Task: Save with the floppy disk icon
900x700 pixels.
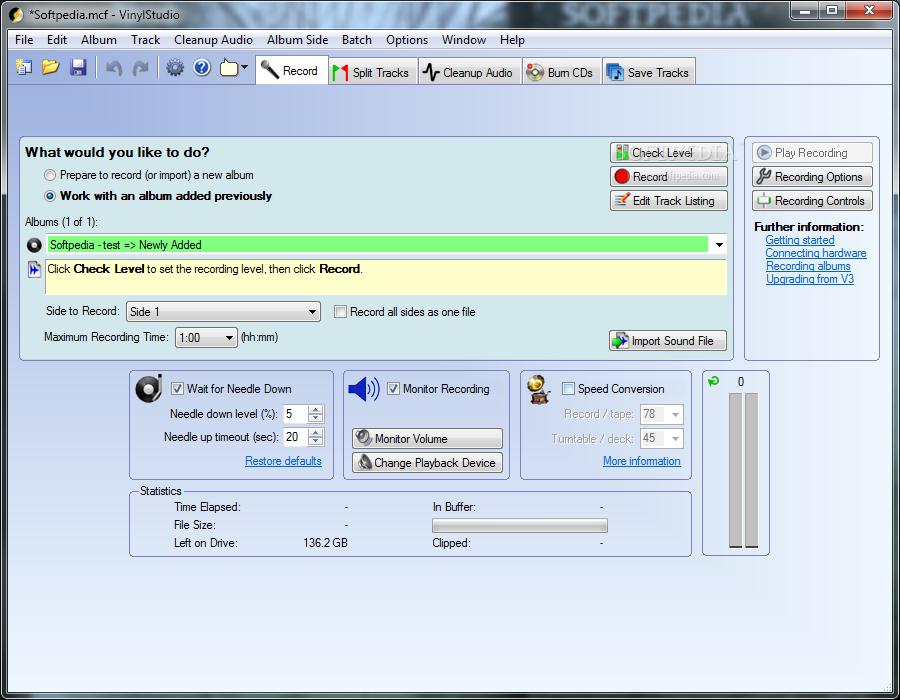Action: (x=78, y=68)
